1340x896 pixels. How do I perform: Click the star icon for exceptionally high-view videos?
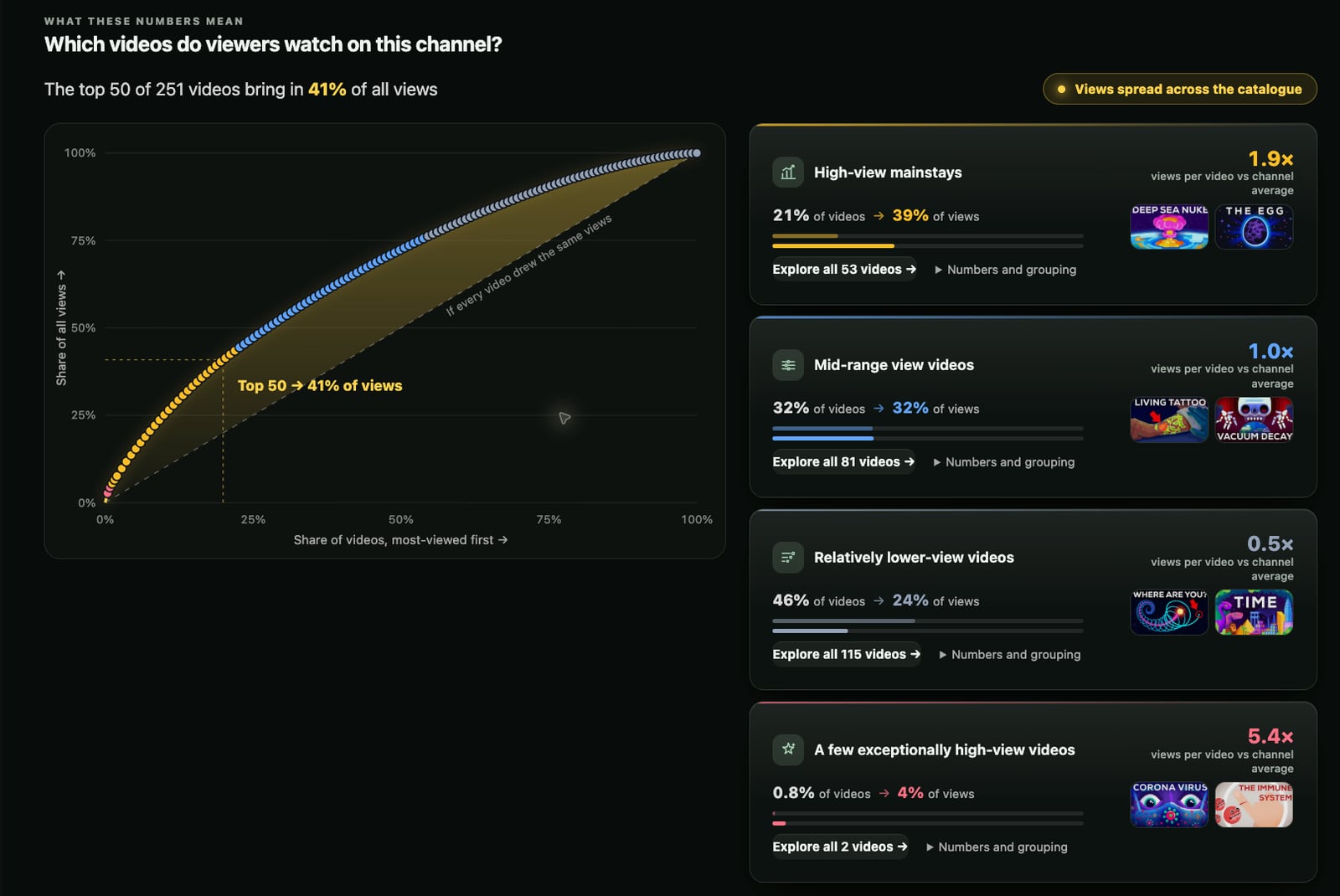coord(788,750)
